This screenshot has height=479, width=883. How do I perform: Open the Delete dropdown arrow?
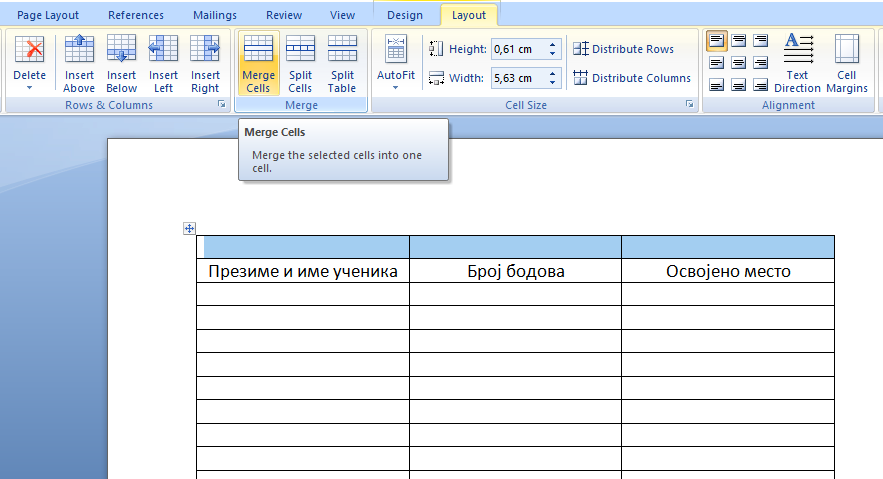click(29, 88)
